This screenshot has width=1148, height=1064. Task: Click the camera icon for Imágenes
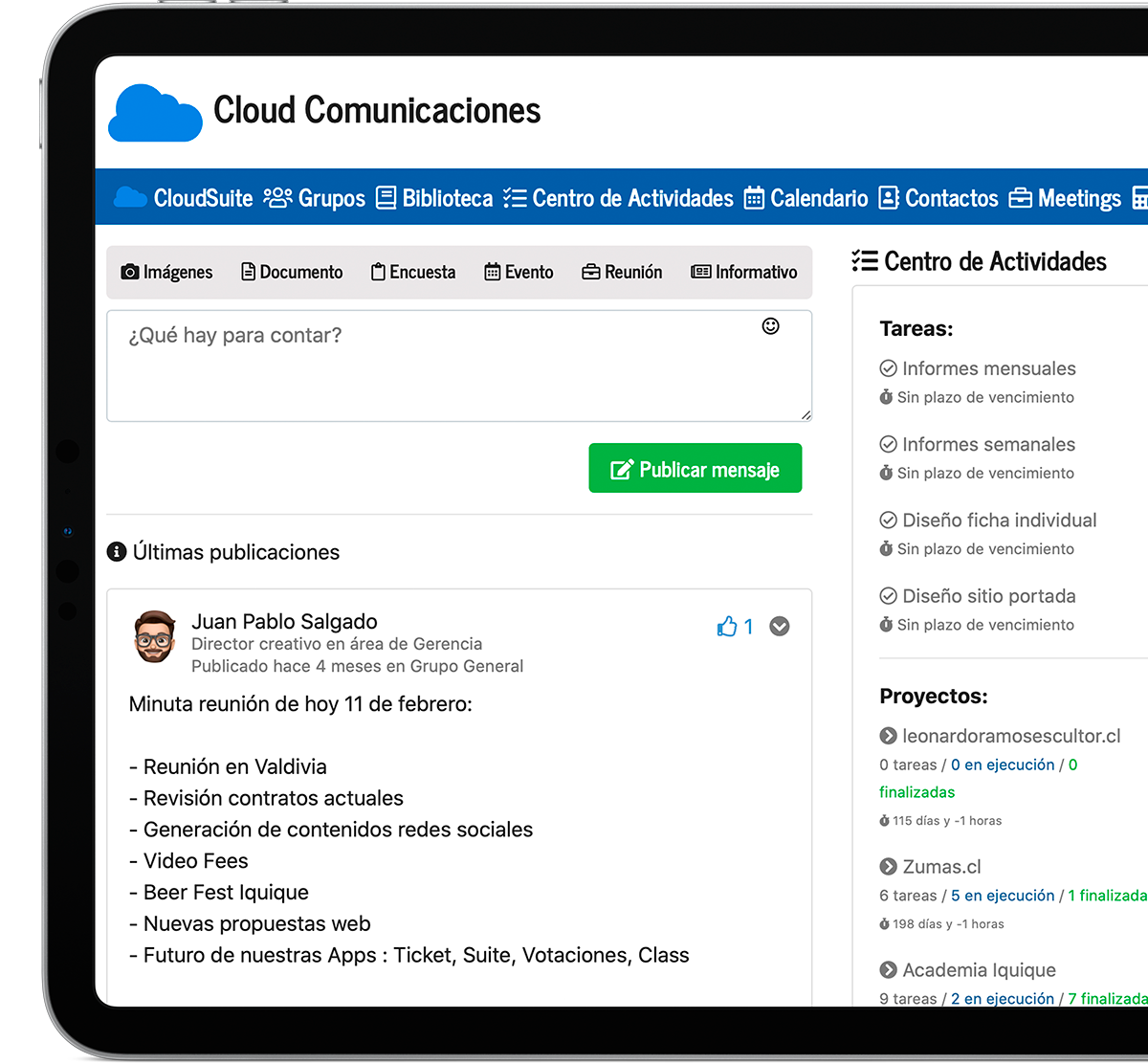(130, 273)
